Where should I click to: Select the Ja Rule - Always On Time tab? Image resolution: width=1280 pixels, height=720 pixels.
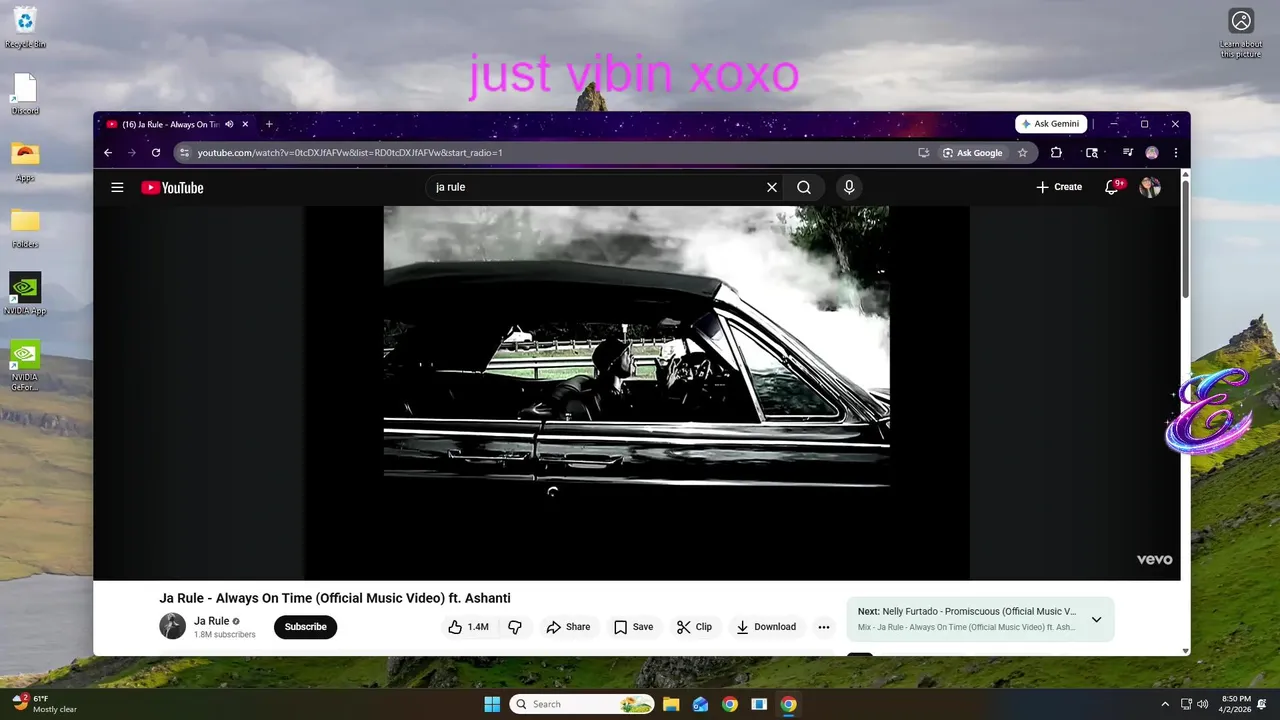coord(169,124)
